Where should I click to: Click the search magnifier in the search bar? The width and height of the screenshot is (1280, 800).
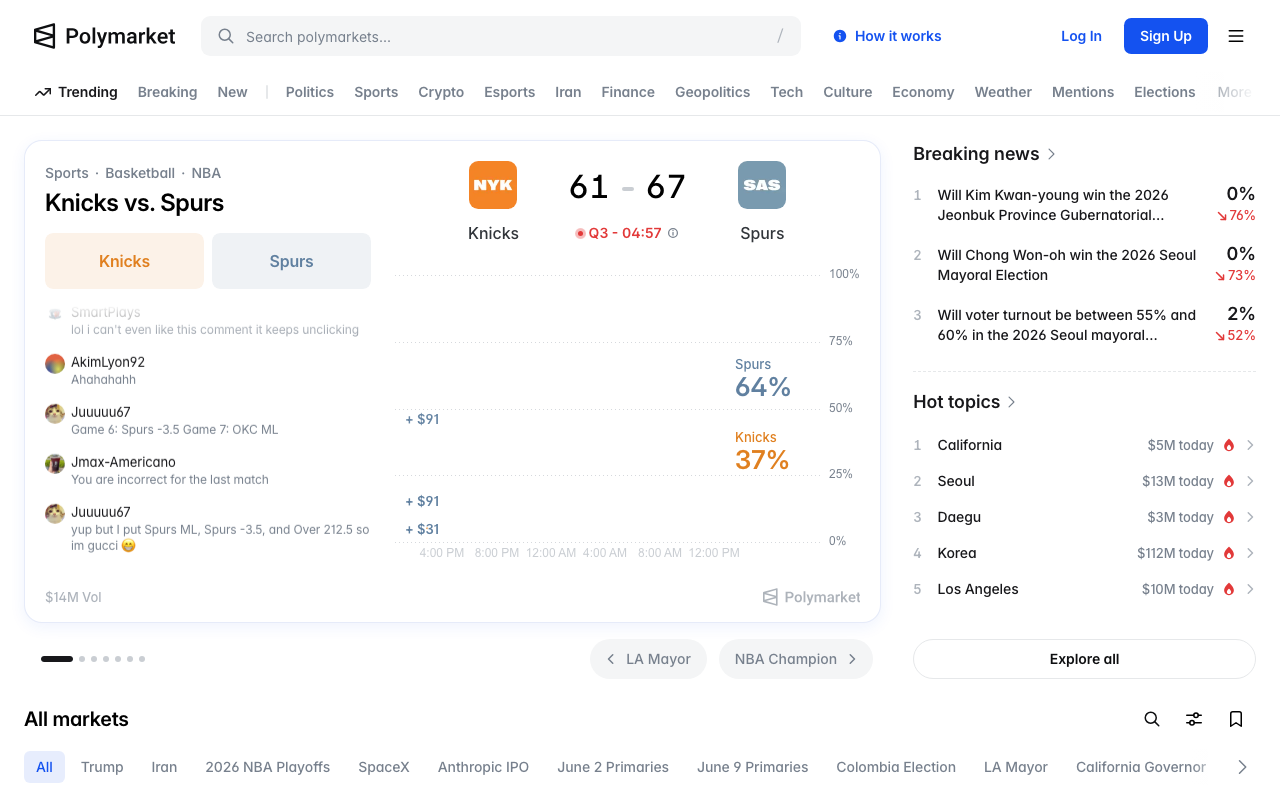coord(226,37)
